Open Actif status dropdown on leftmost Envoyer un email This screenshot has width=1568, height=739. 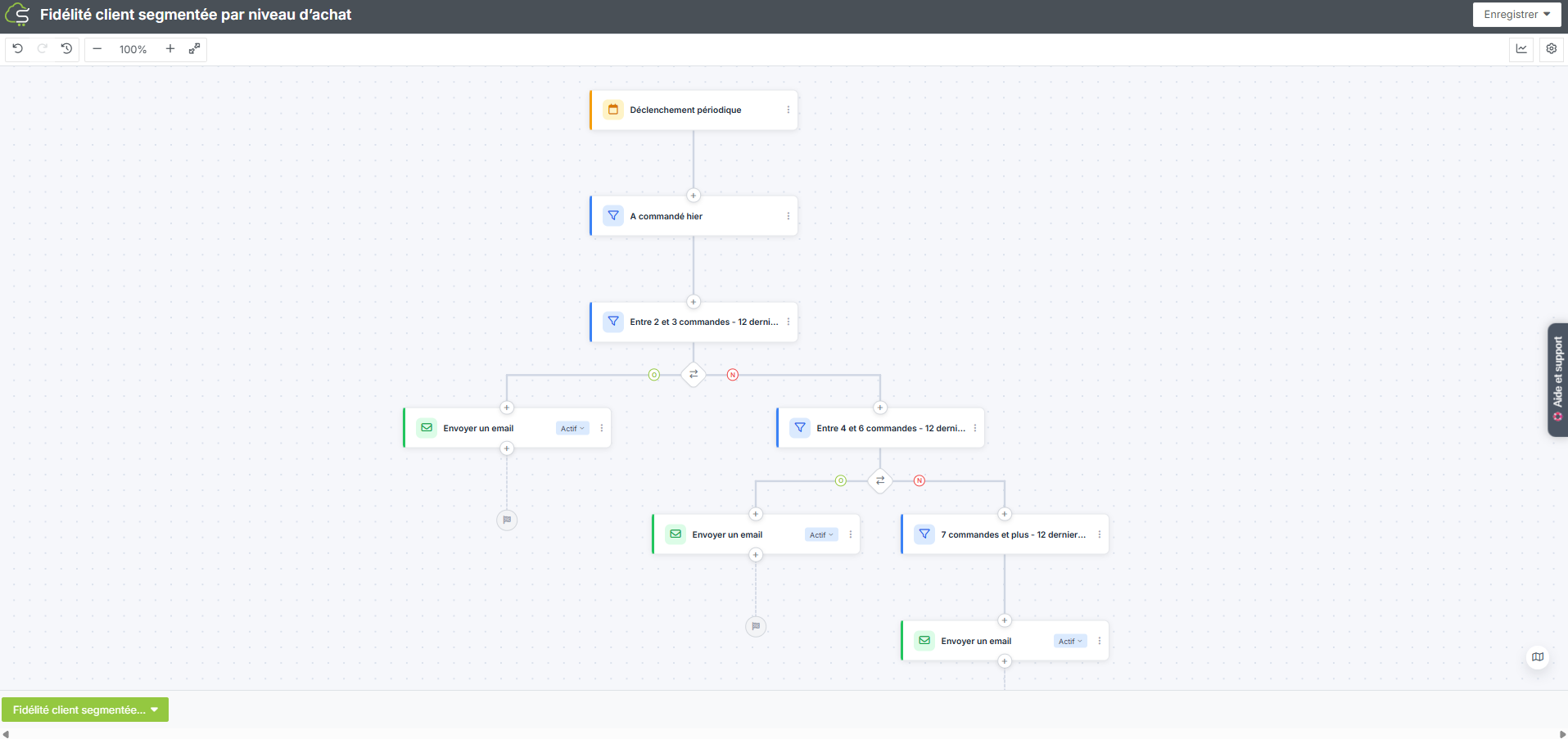(x=572, y=429)
